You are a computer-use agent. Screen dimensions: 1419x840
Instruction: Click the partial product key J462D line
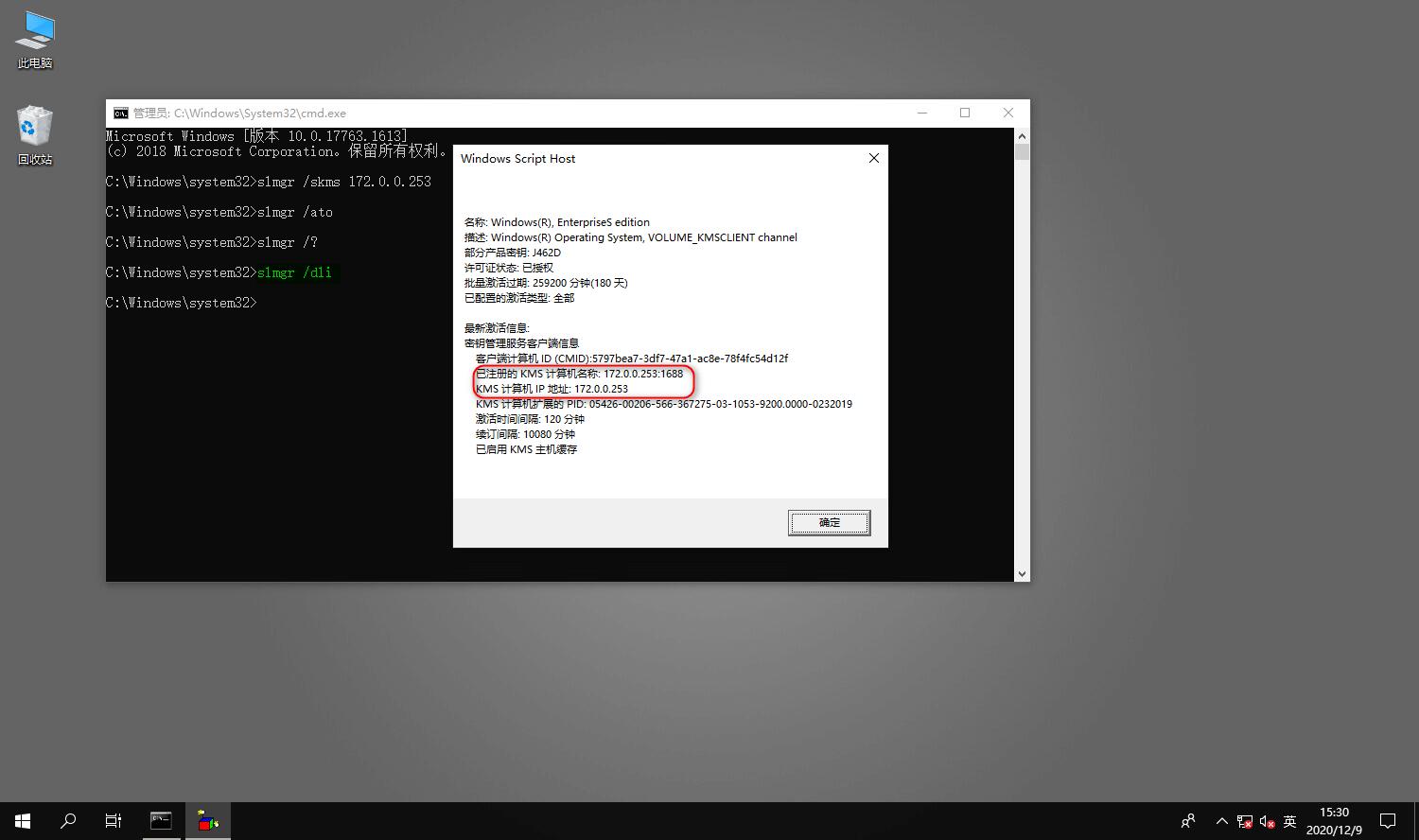coord(513,253)
